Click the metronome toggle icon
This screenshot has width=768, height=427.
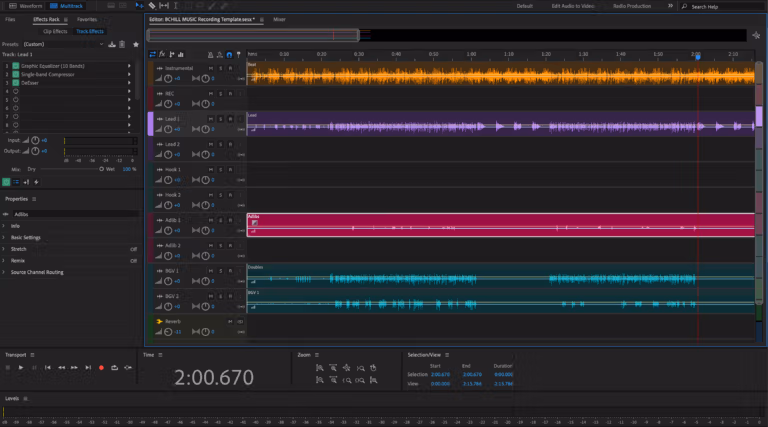[x=210, y=54]
